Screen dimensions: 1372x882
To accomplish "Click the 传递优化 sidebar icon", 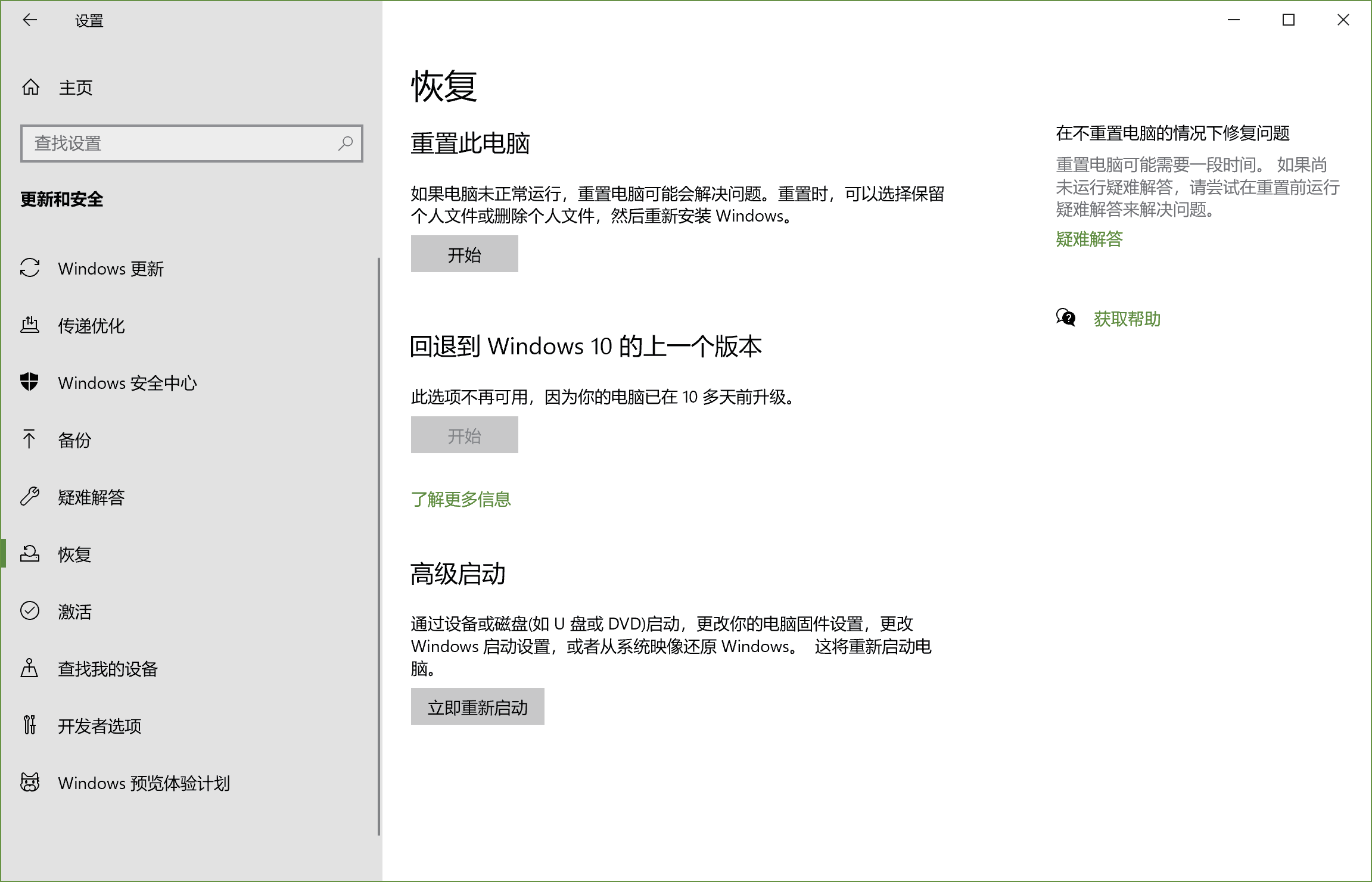I will (x=30, y=325).
